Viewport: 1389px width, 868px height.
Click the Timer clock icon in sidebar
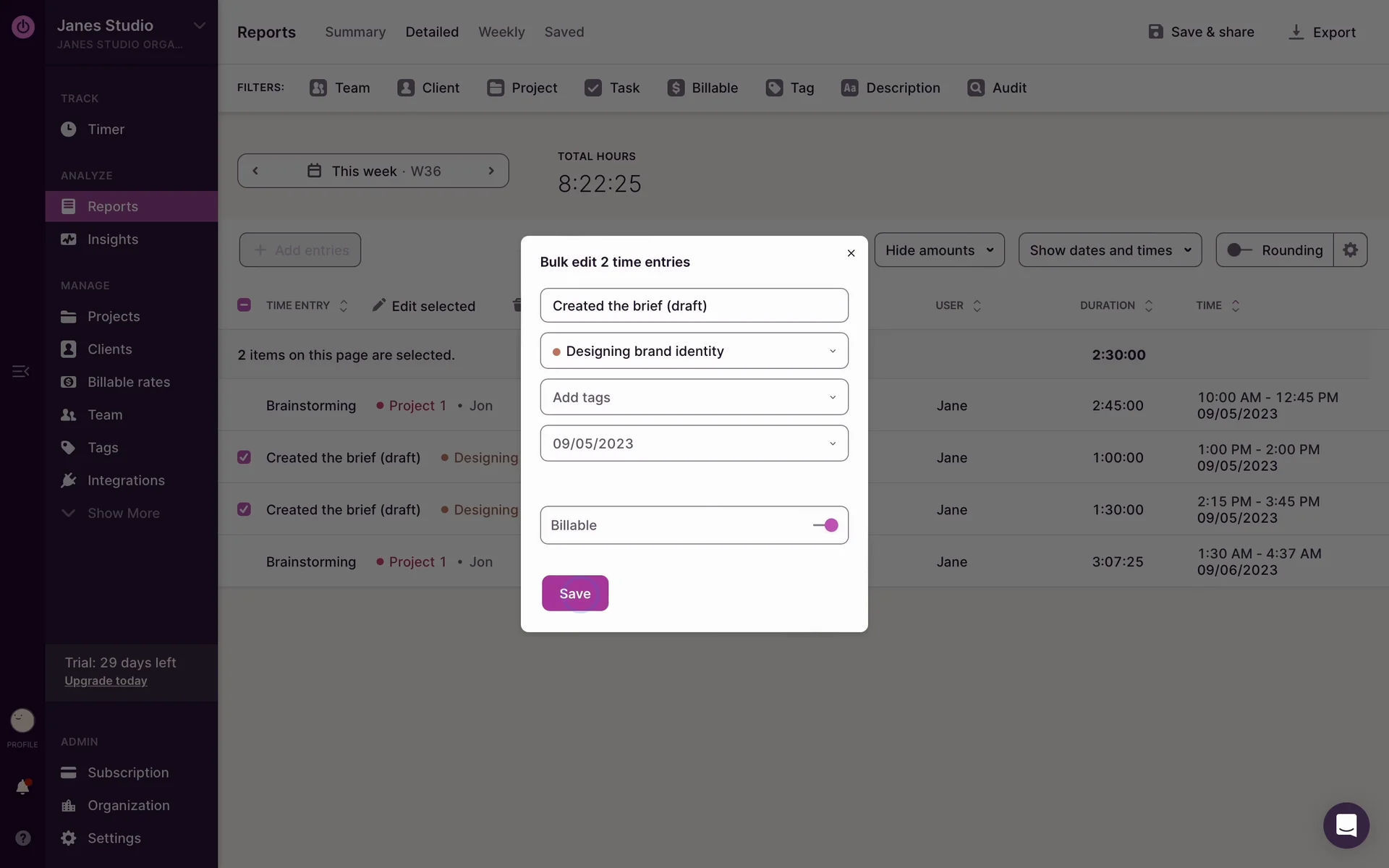coord(69,129)
